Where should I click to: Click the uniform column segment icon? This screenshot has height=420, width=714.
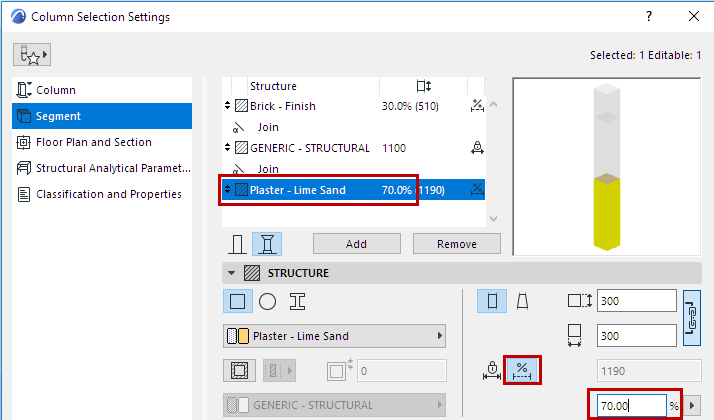(x=238, y=243)
